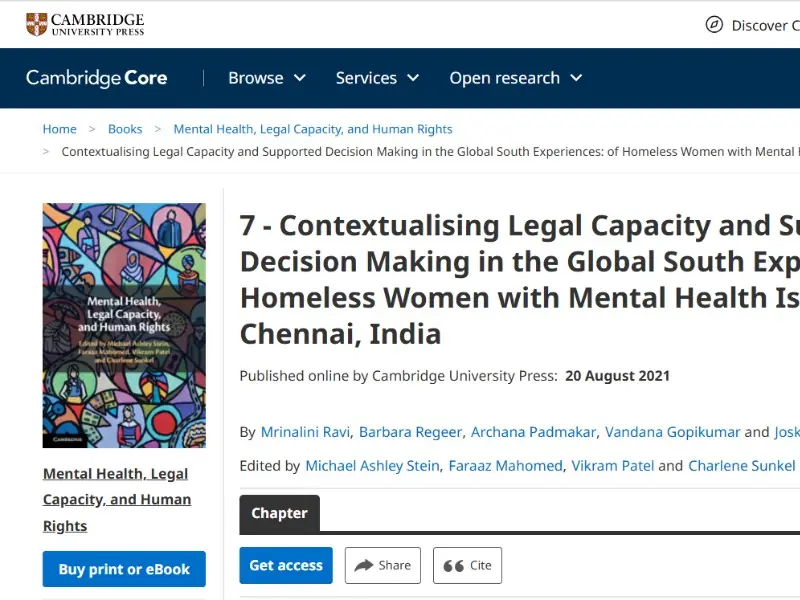Open the Books breadcrumb link
This screenshot has width=800, height=600.
point(125,129)
